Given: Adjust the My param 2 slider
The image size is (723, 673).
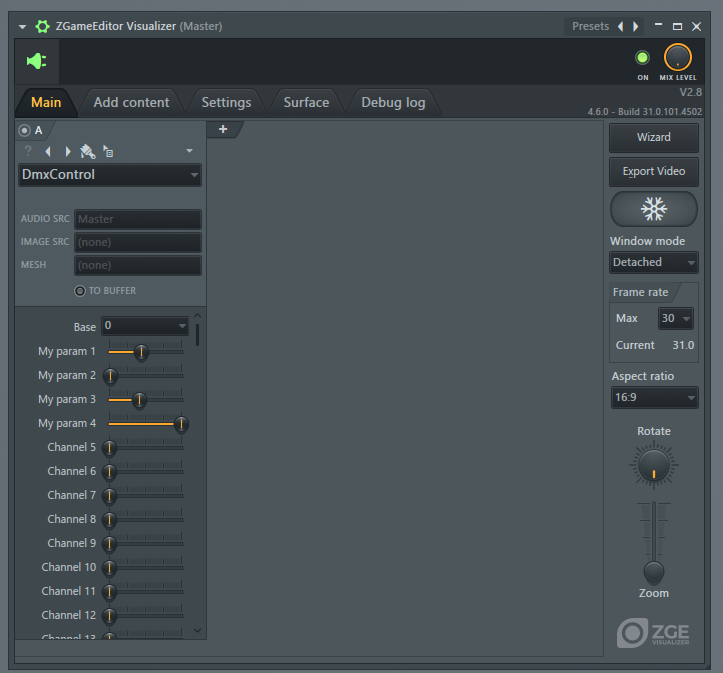Looking at the screenshot, I should coord(145,376).
